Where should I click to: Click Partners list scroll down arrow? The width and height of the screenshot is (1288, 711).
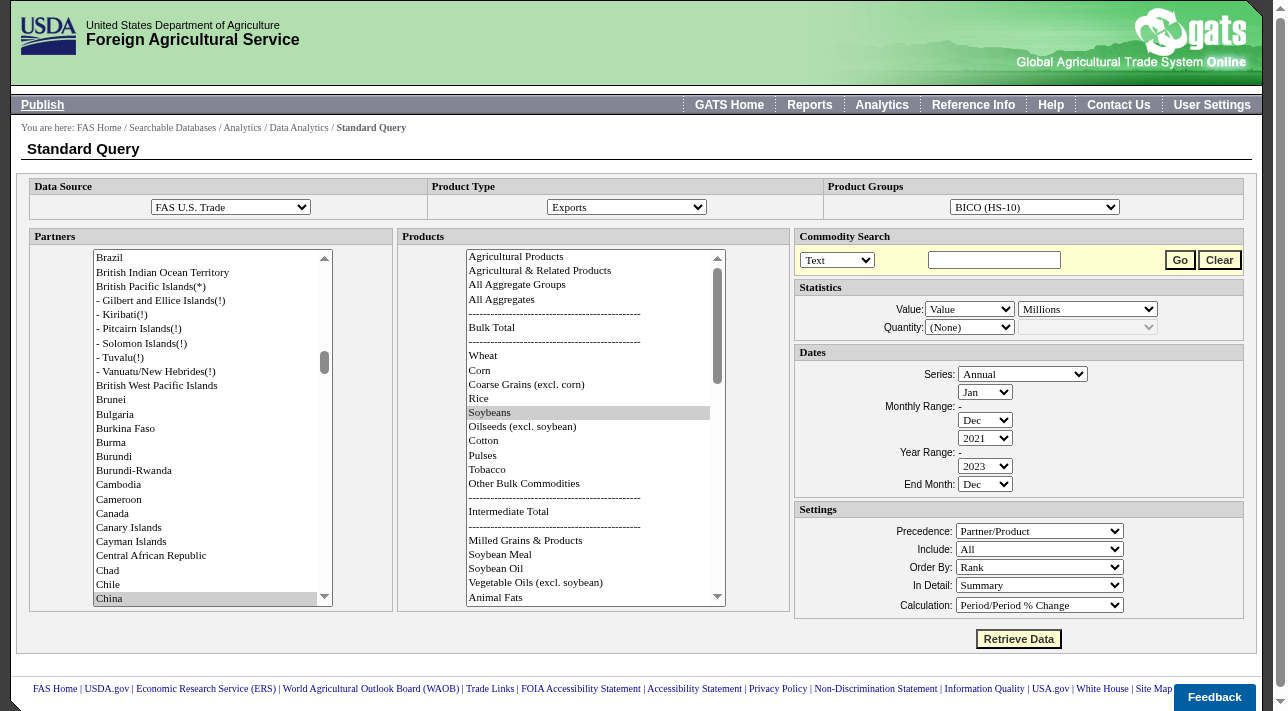324,597
